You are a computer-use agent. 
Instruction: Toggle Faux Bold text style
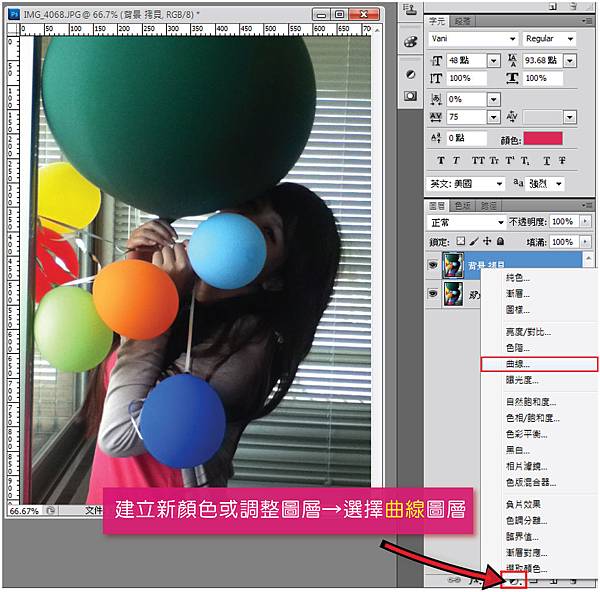click(441, 161)
